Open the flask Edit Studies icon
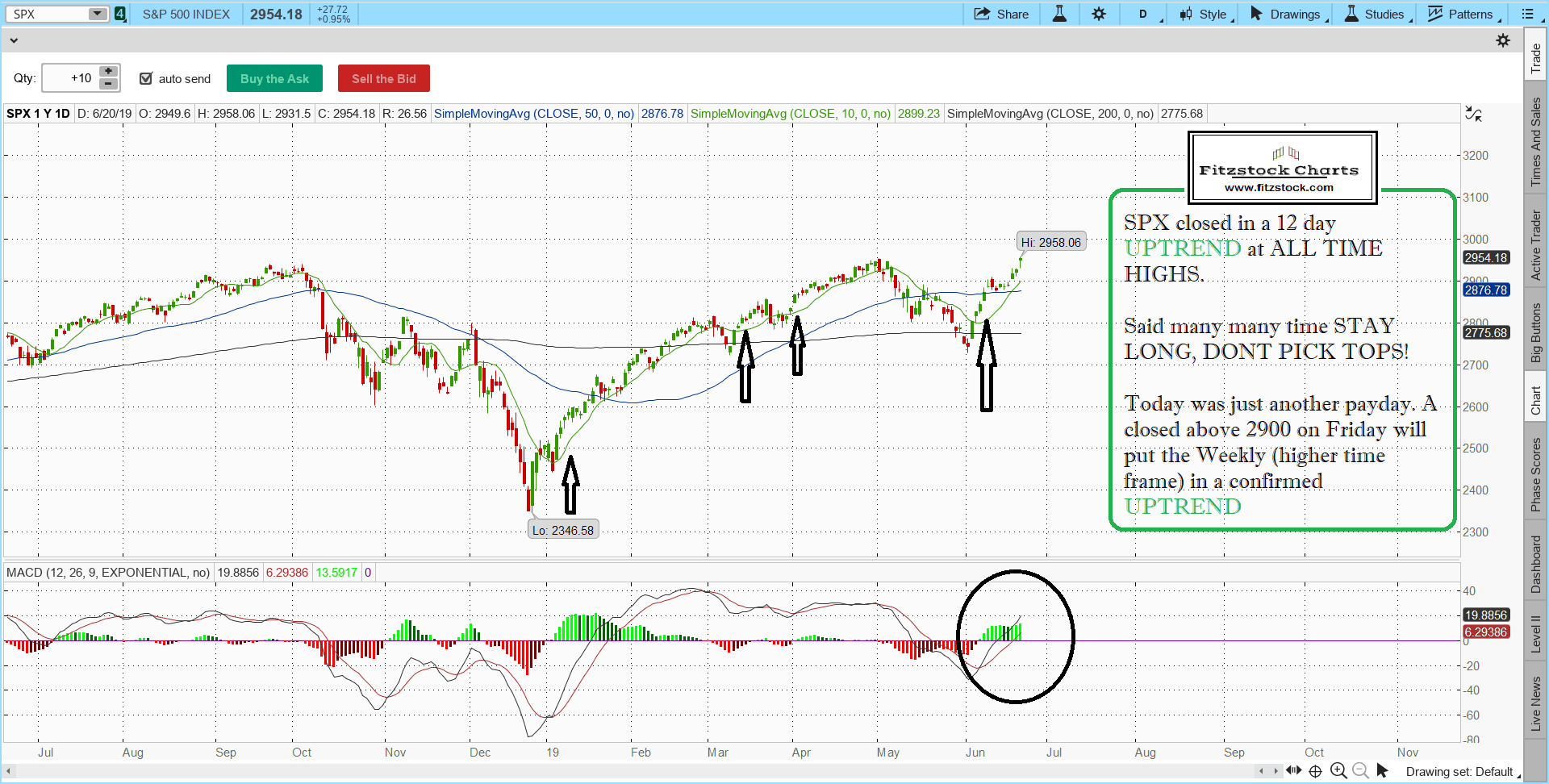Image resolution: width=1549 pixels, height=784 pixels. (1059, 14)
